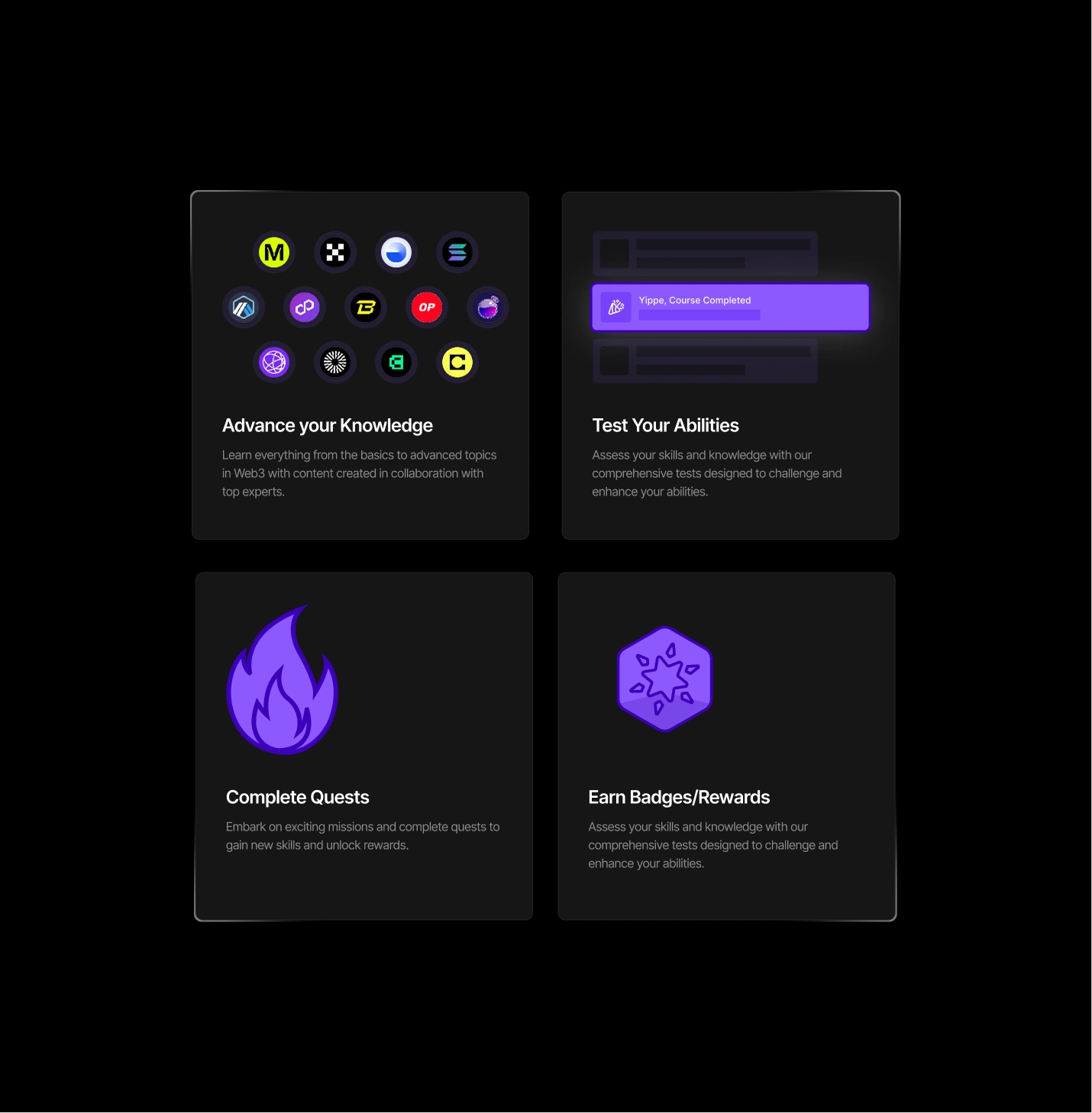Select the black-and-white checkered logo
The height and width of the screenshot is (1113, 1092).
335,253
